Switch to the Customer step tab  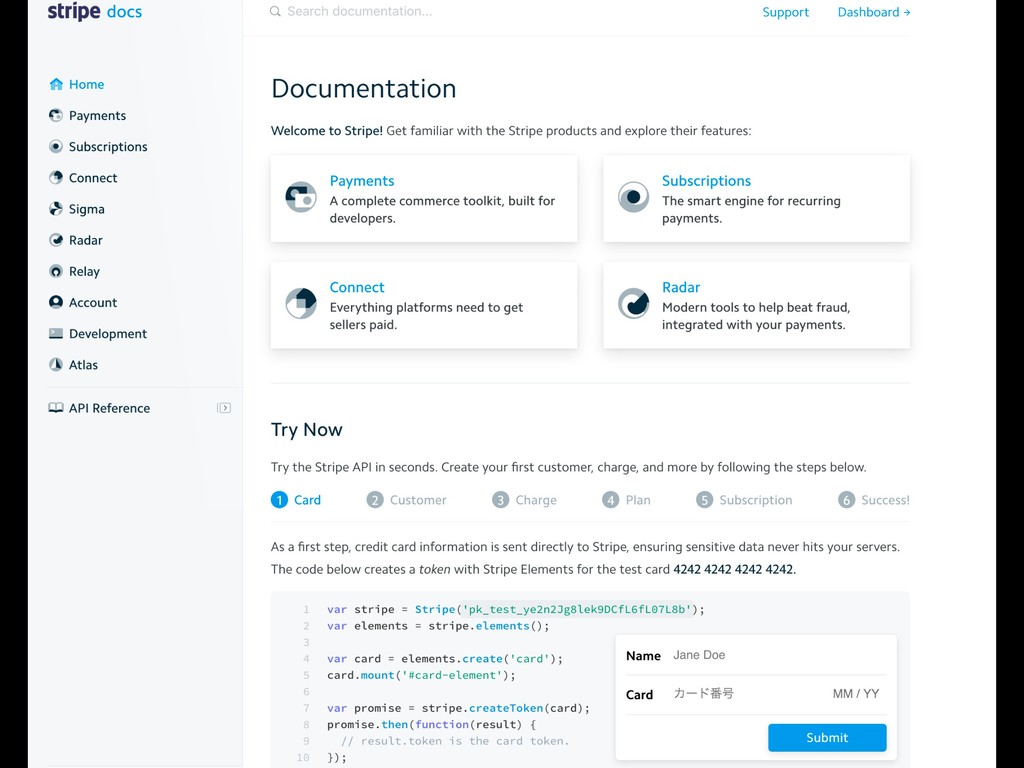point(407,500)
